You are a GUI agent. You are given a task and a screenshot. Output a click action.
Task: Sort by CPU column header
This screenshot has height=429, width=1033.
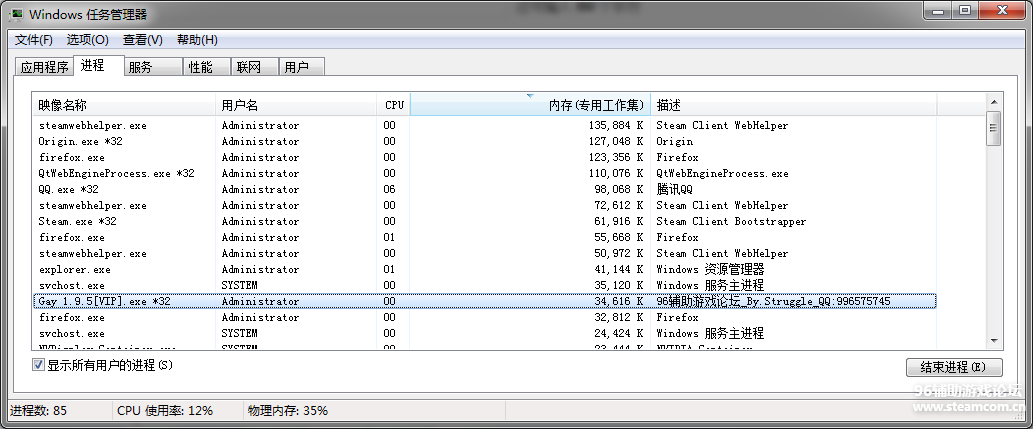coord(394,105)
